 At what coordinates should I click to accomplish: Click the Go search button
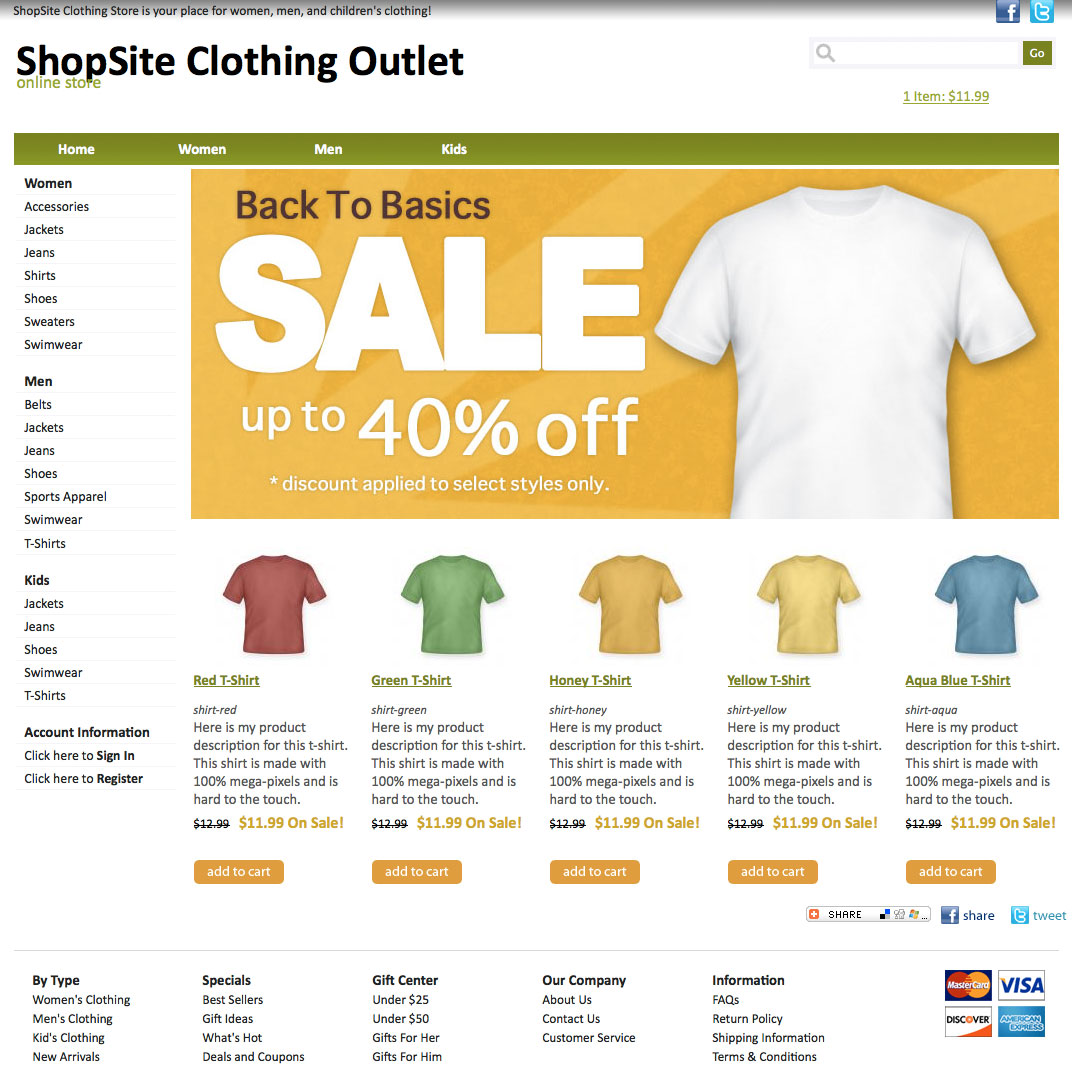tap(1037, 53)
